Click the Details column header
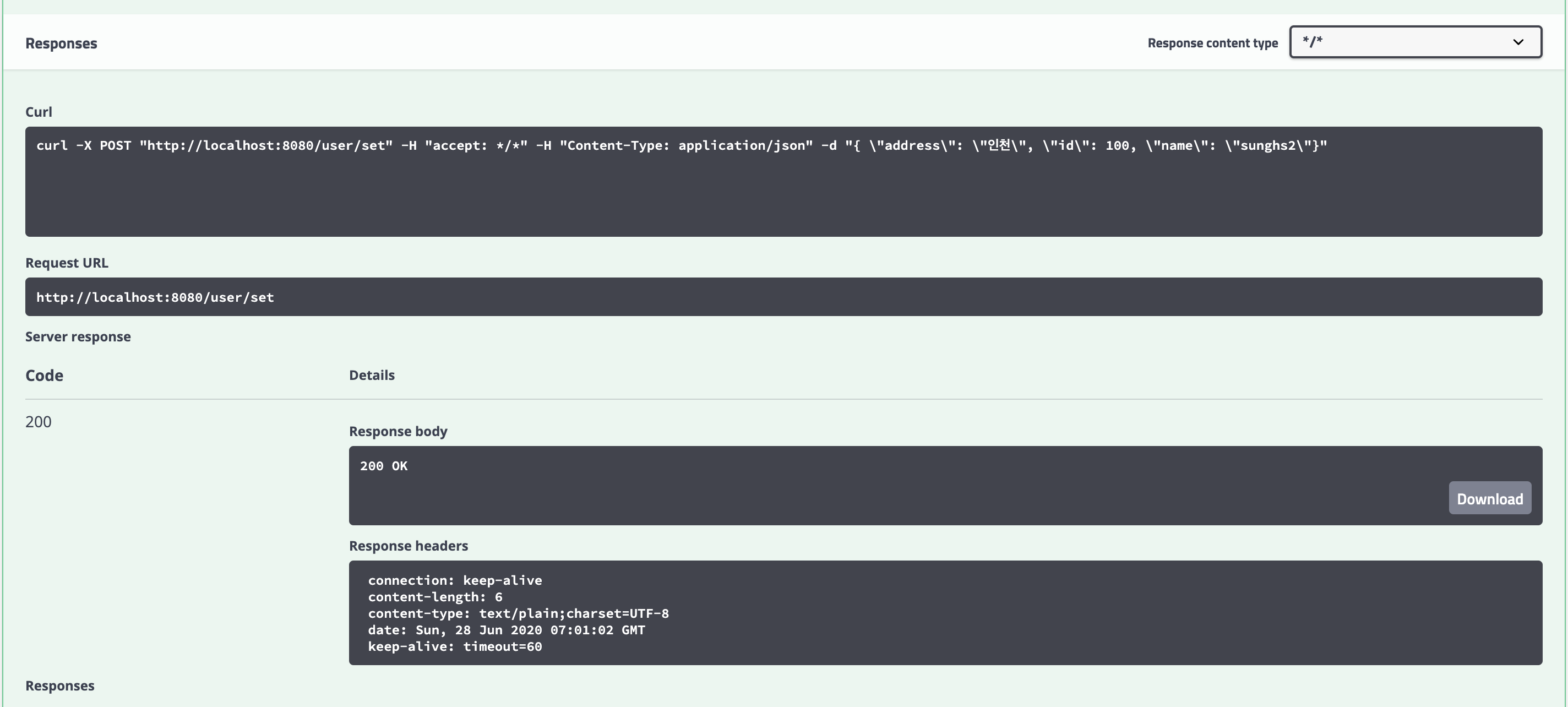Image resolution: width=1568 pixels, height=707 pixels. (371, 375)
